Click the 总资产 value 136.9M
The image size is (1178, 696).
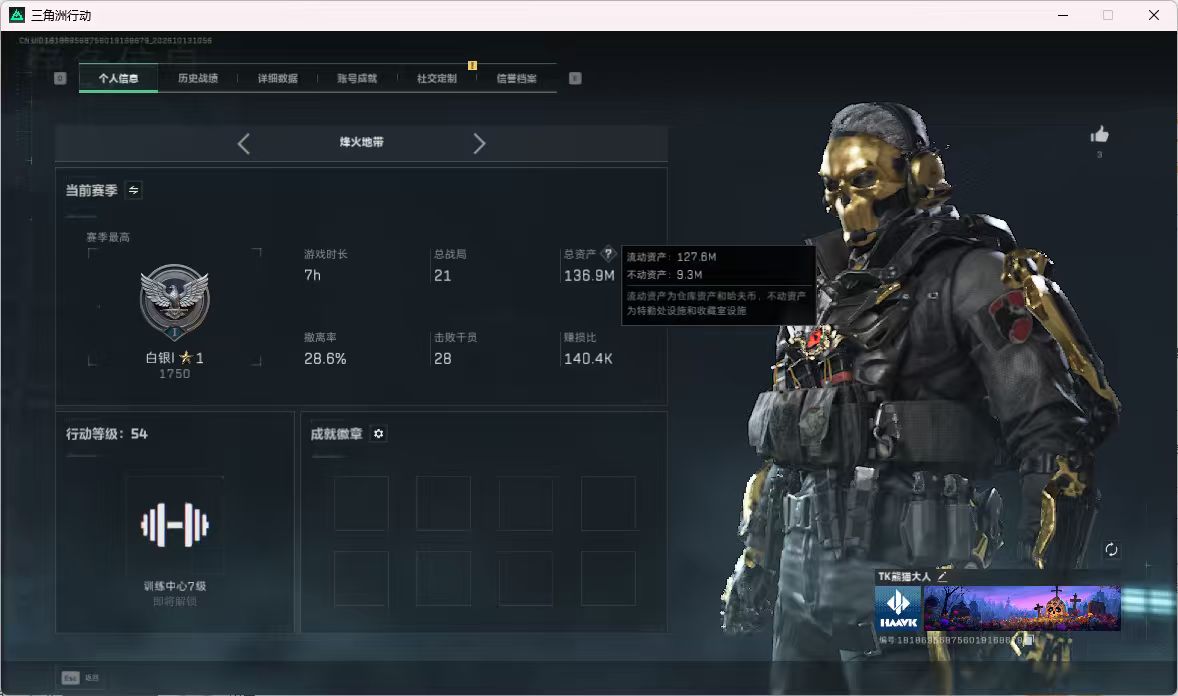[x=589, y=276]
